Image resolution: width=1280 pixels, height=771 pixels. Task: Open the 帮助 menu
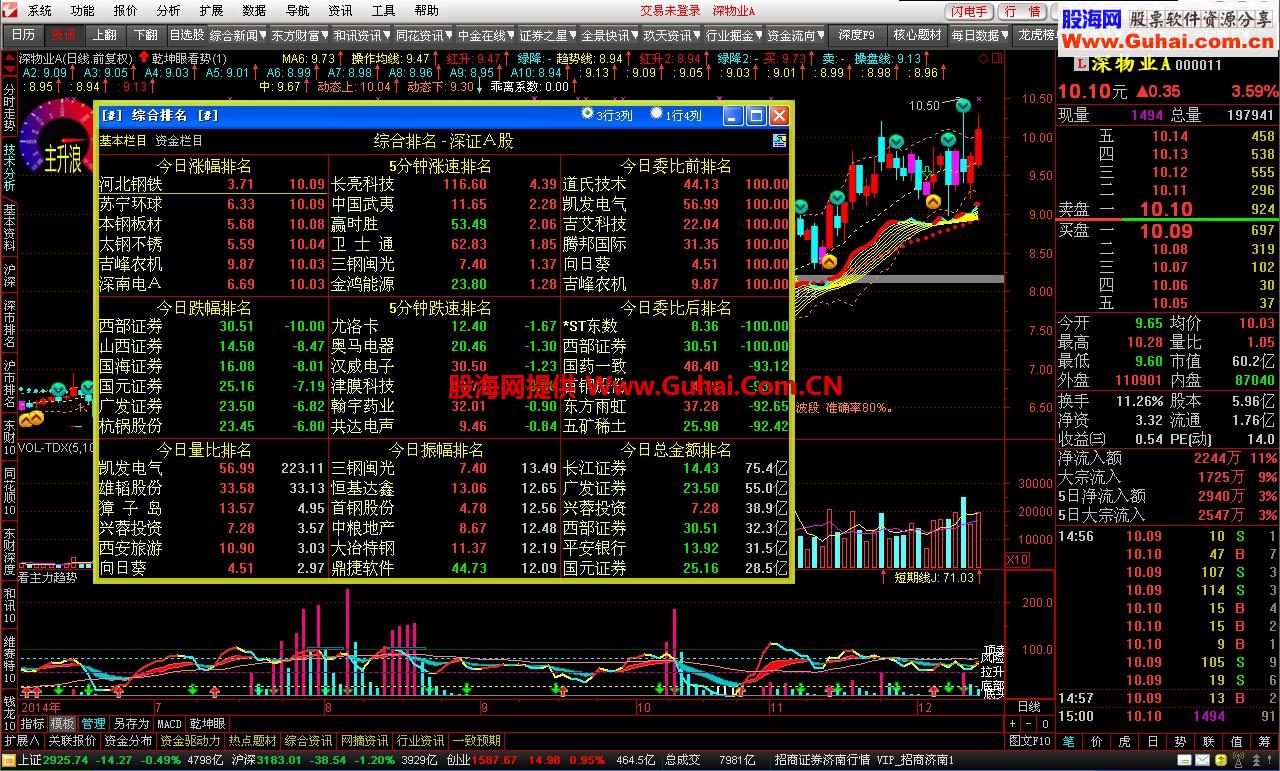point(426,11)
